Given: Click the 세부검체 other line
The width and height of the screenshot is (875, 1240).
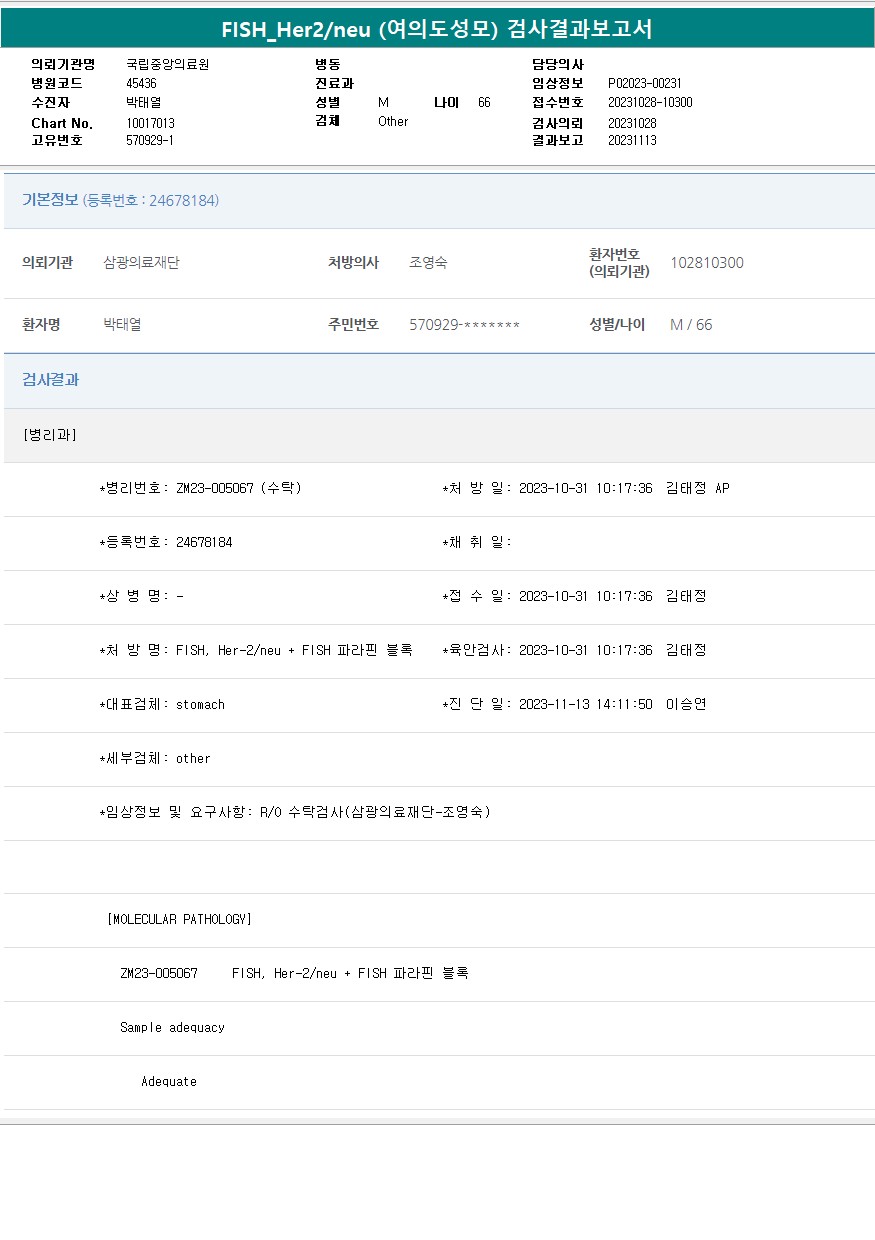Looking at the screenshot, I should (x=155, y=758).
